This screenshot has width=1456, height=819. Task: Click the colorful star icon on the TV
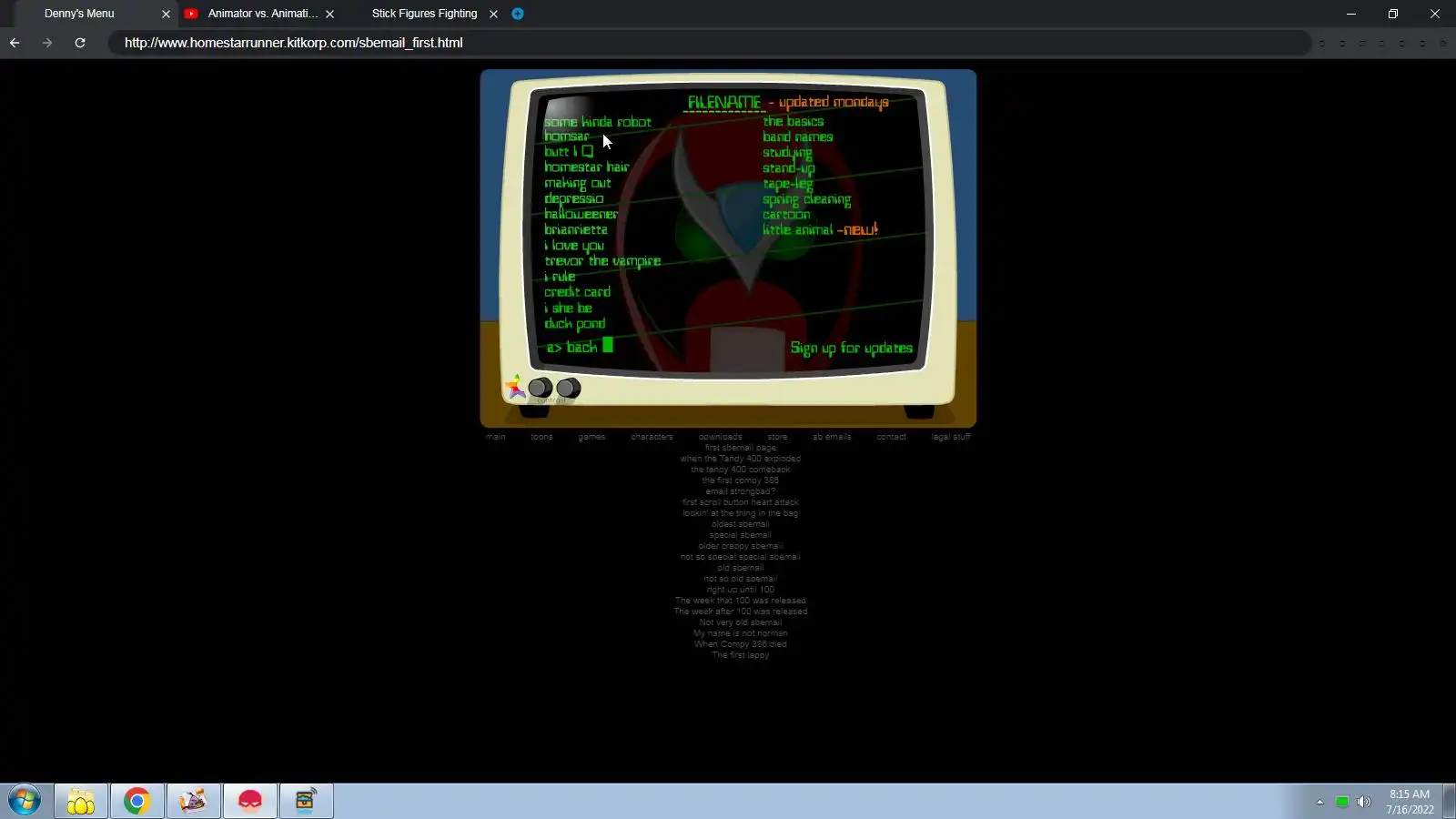tap(515, 387)
